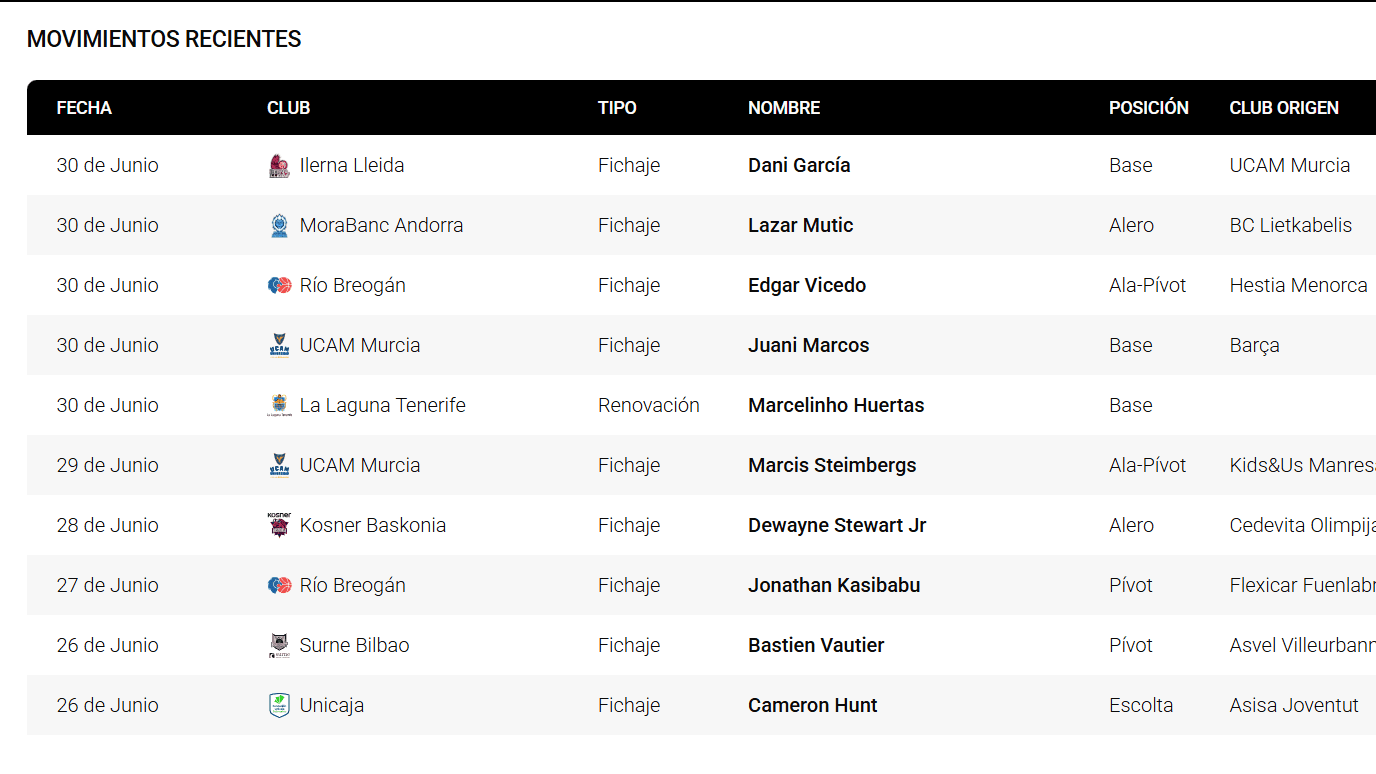This screenshot has width=1376, height=774.
Task: Open Bastien Vautier's player page
Action: [x=816, y=645]
